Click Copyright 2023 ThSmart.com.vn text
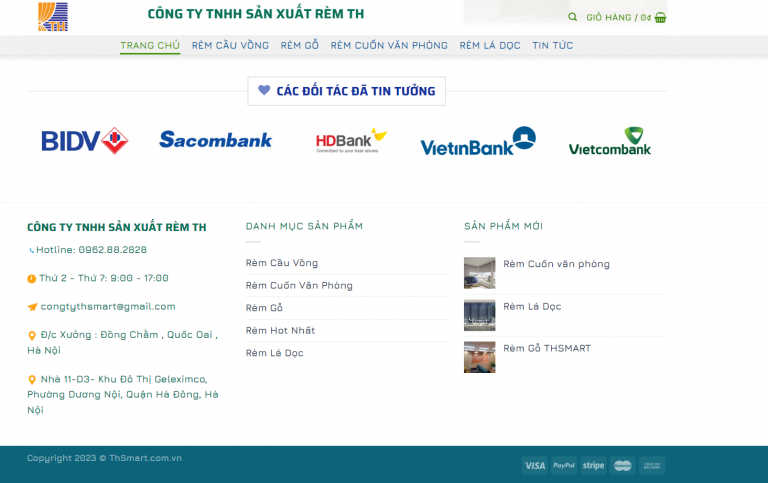The width and height of the screenshot is (768, 483). pyautogui.click(x=104, y=458)
